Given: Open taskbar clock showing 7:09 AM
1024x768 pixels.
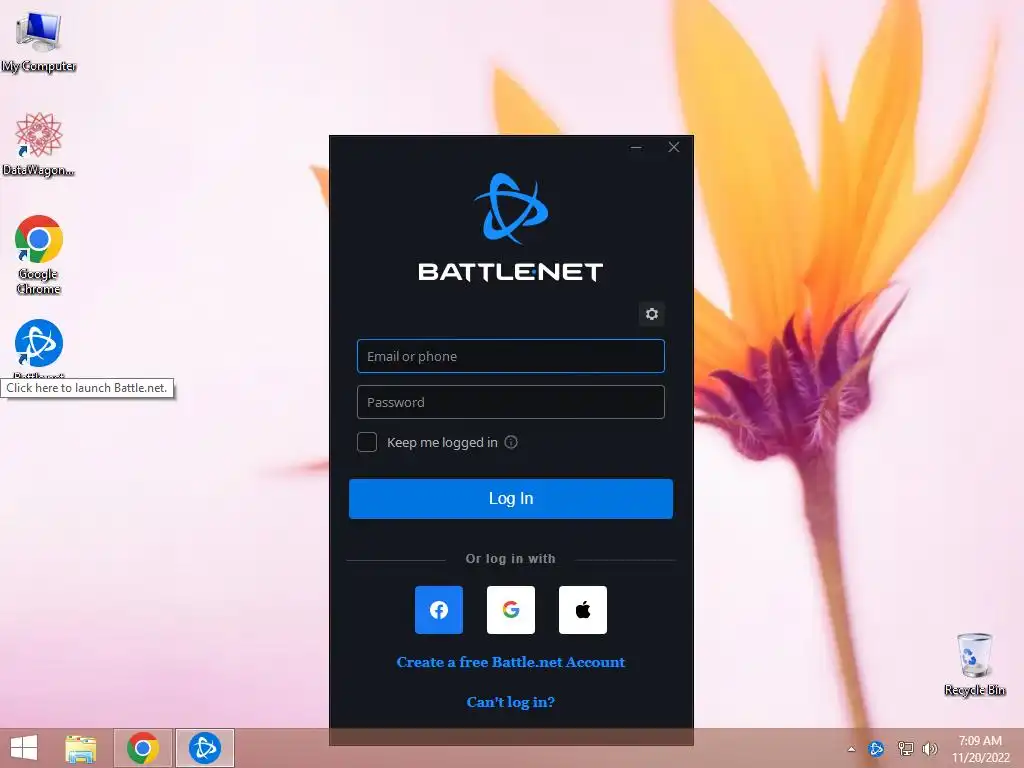Looking at the screenshot, I should point(980,749).
